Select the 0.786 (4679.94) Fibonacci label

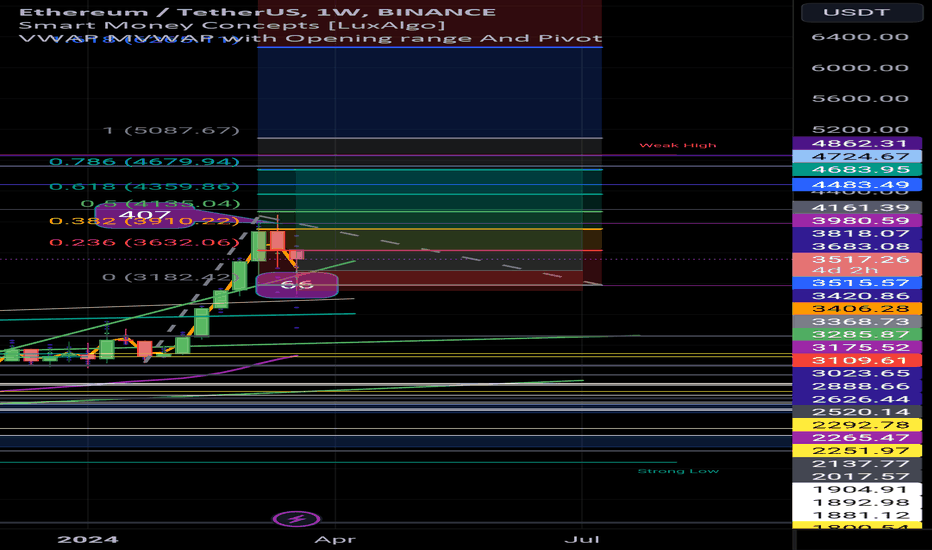tap(144, 162)
